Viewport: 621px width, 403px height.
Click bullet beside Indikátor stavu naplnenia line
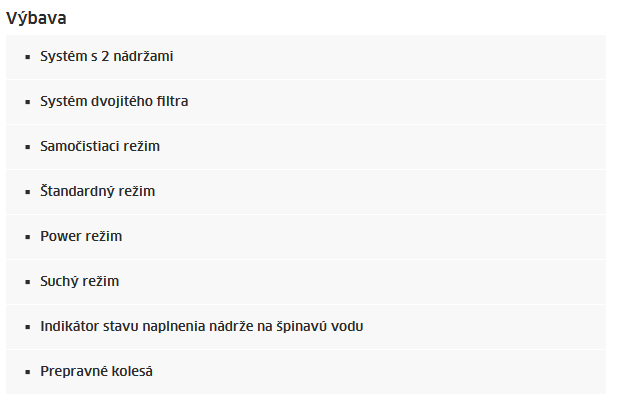point(28,327)
